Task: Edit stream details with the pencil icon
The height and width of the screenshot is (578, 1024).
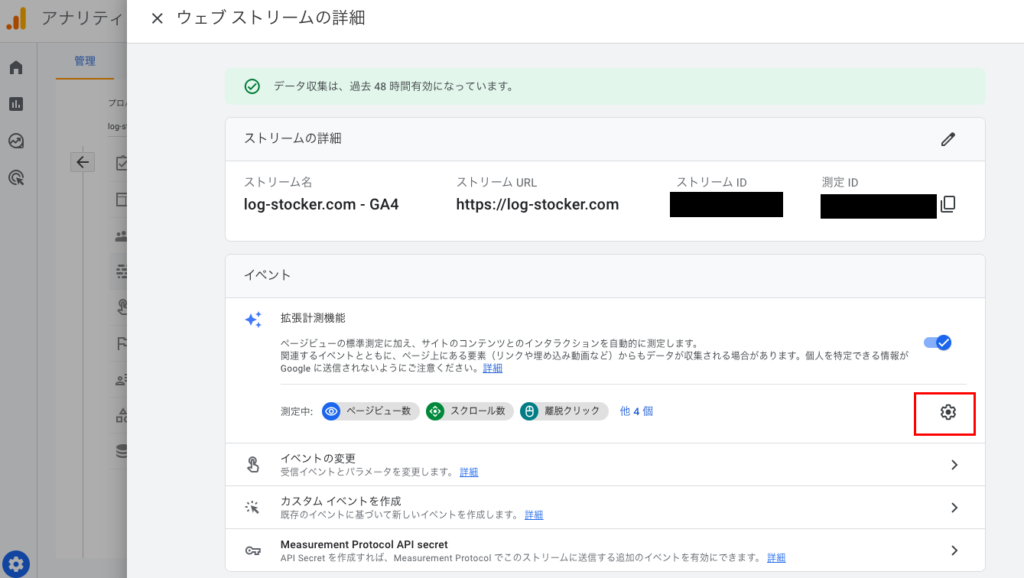Action: tap(948, 139)
